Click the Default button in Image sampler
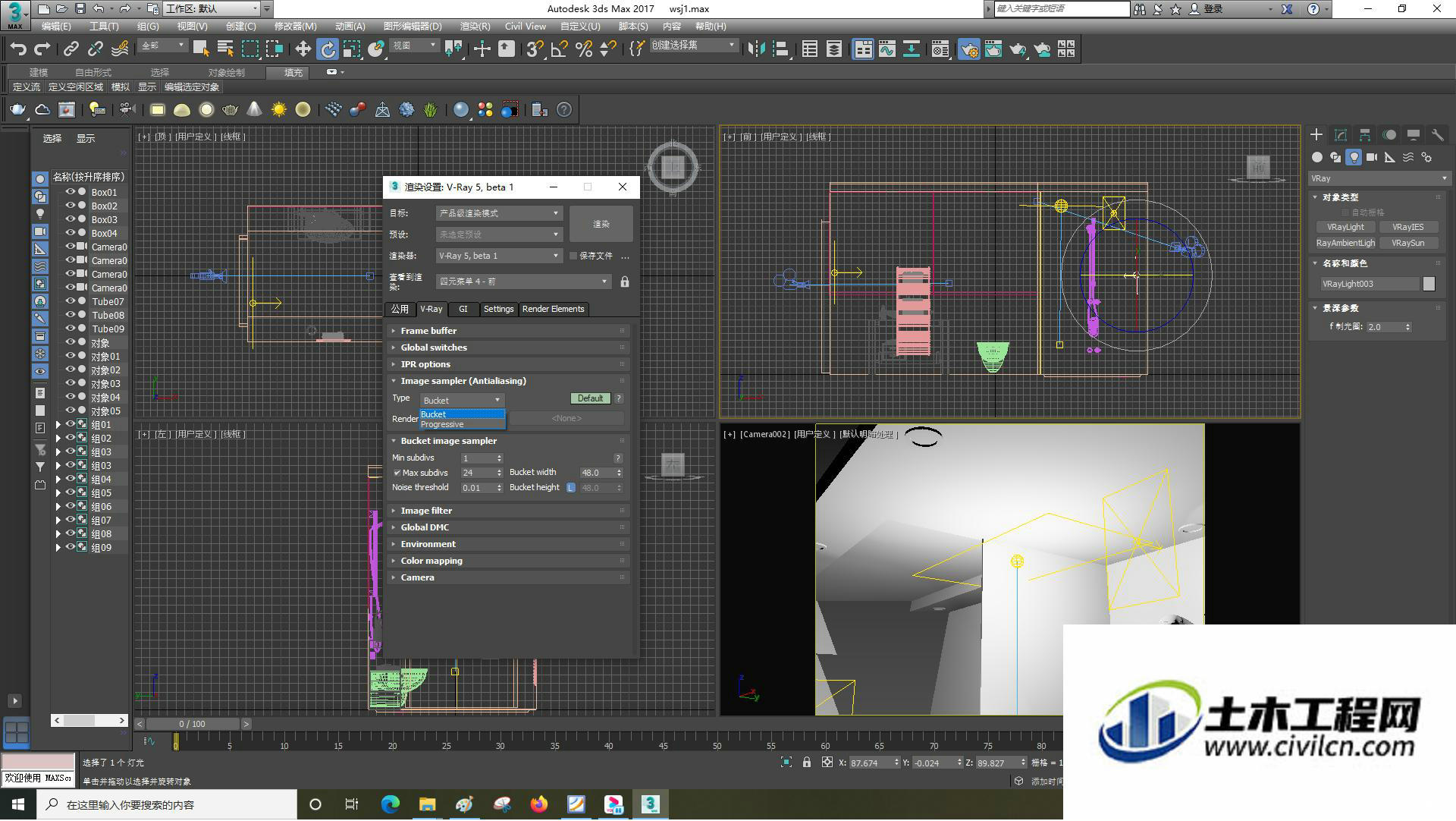This screenshot has height=821, width=1456. click(590, 398)
